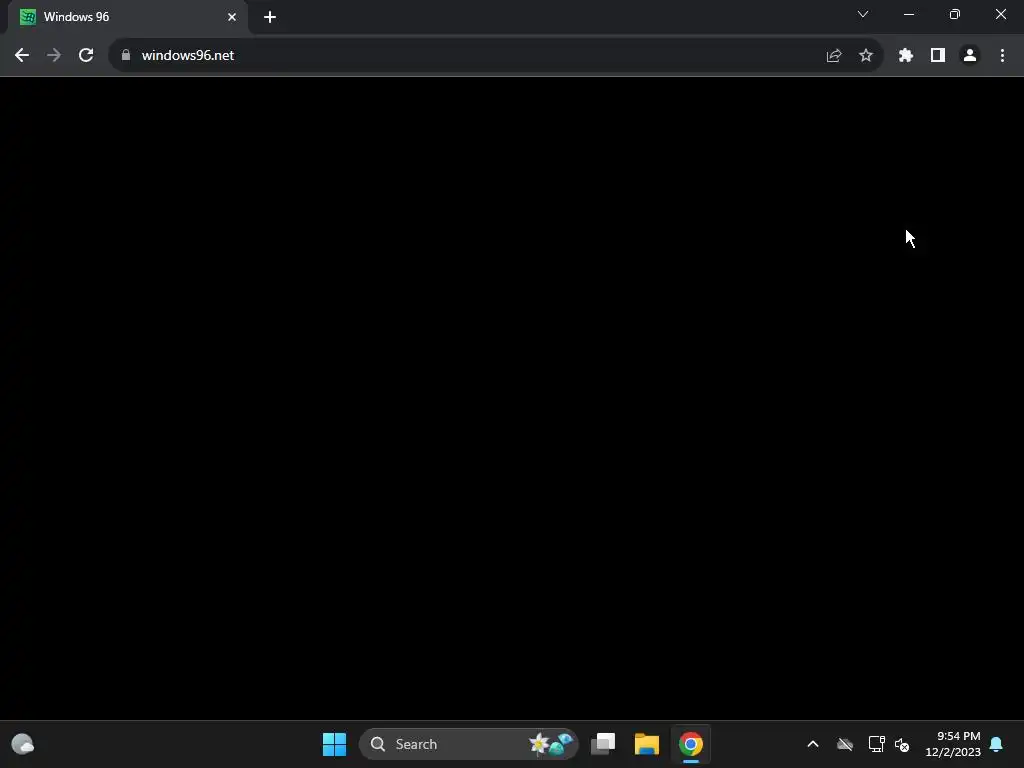Viewport: 1024px width, 768px height.
Task: Select the Windows 96 tab
Action: click(128, 17)
